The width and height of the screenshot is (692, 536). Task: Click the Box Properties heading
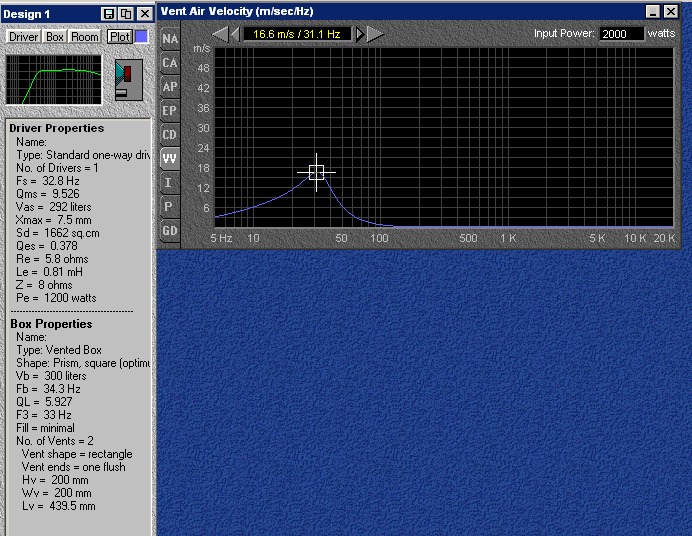[x=51, y=324]
